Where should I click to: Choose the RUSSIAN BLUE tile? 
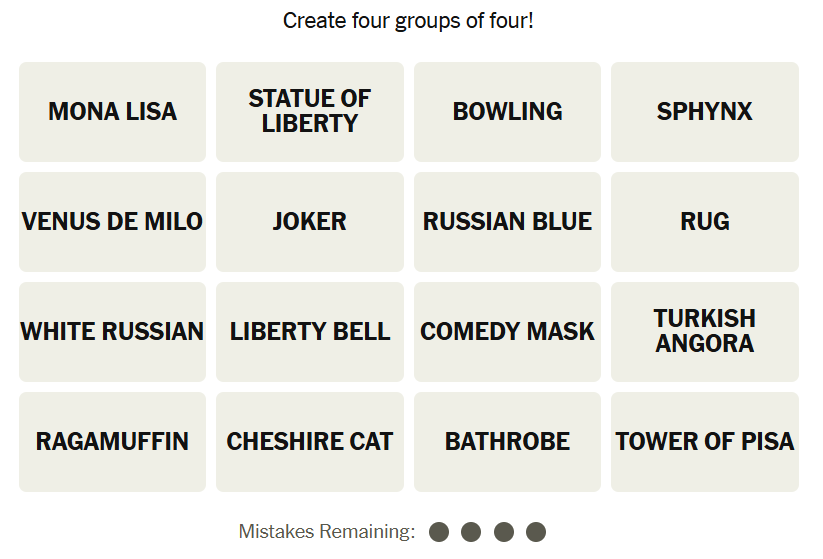coord(507,222)
